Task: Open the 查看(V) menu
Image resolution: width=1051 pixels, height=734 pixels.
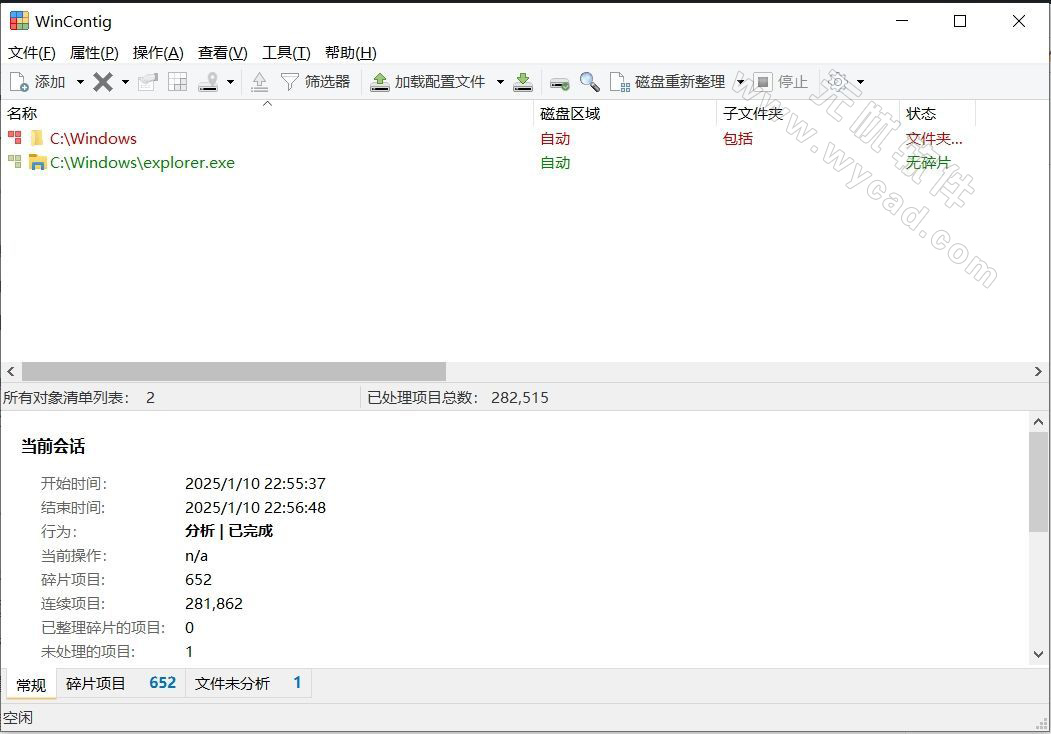Action: [223, 53]
